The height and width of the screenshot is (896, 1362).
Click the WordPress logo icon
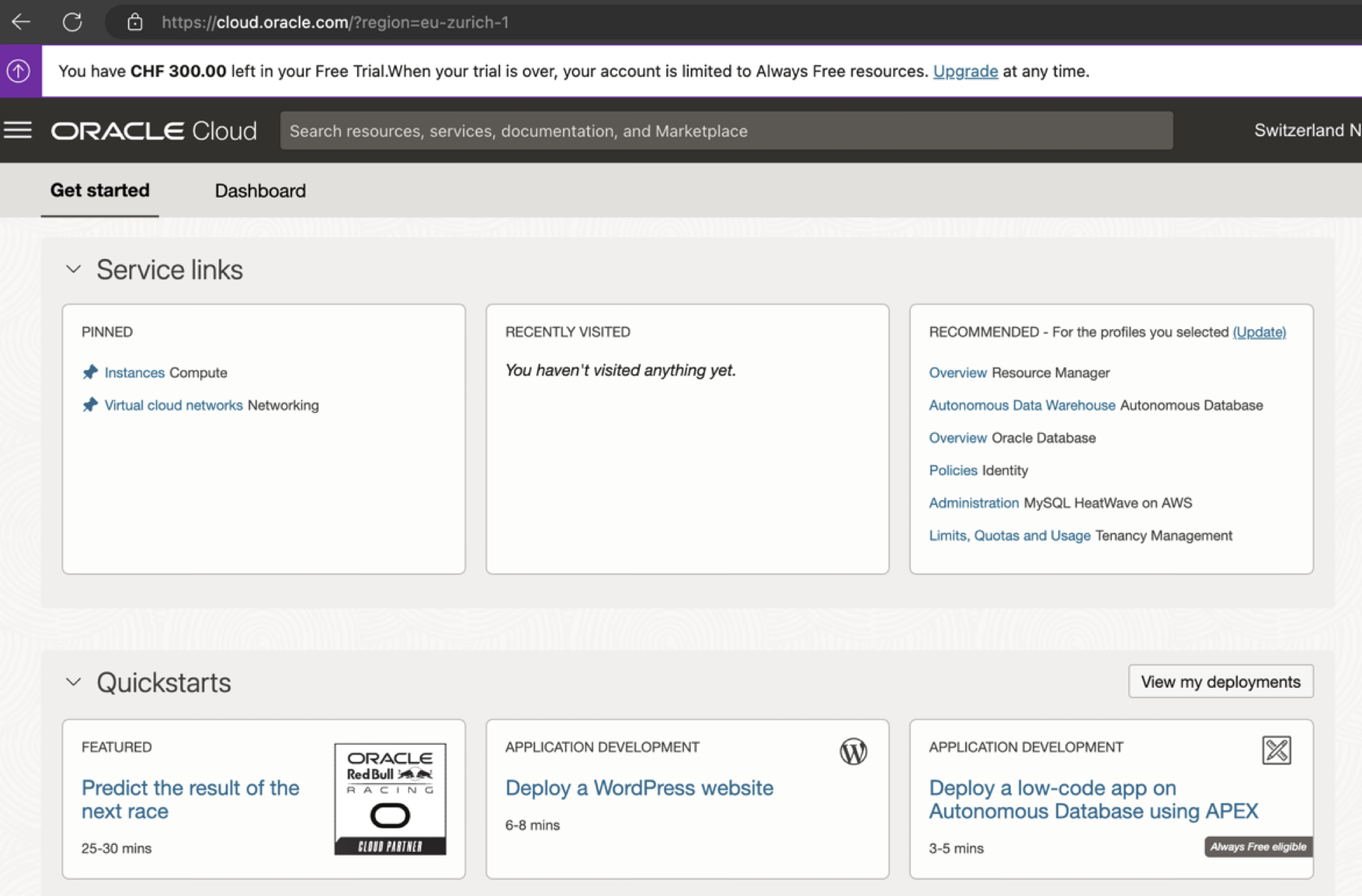click(853, 751)
